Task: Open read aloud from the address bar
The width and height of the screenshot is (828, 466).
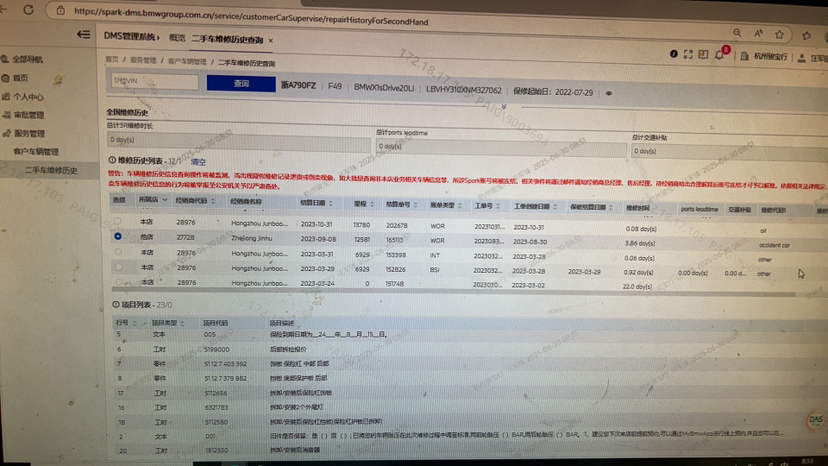Action: (758, 34)
